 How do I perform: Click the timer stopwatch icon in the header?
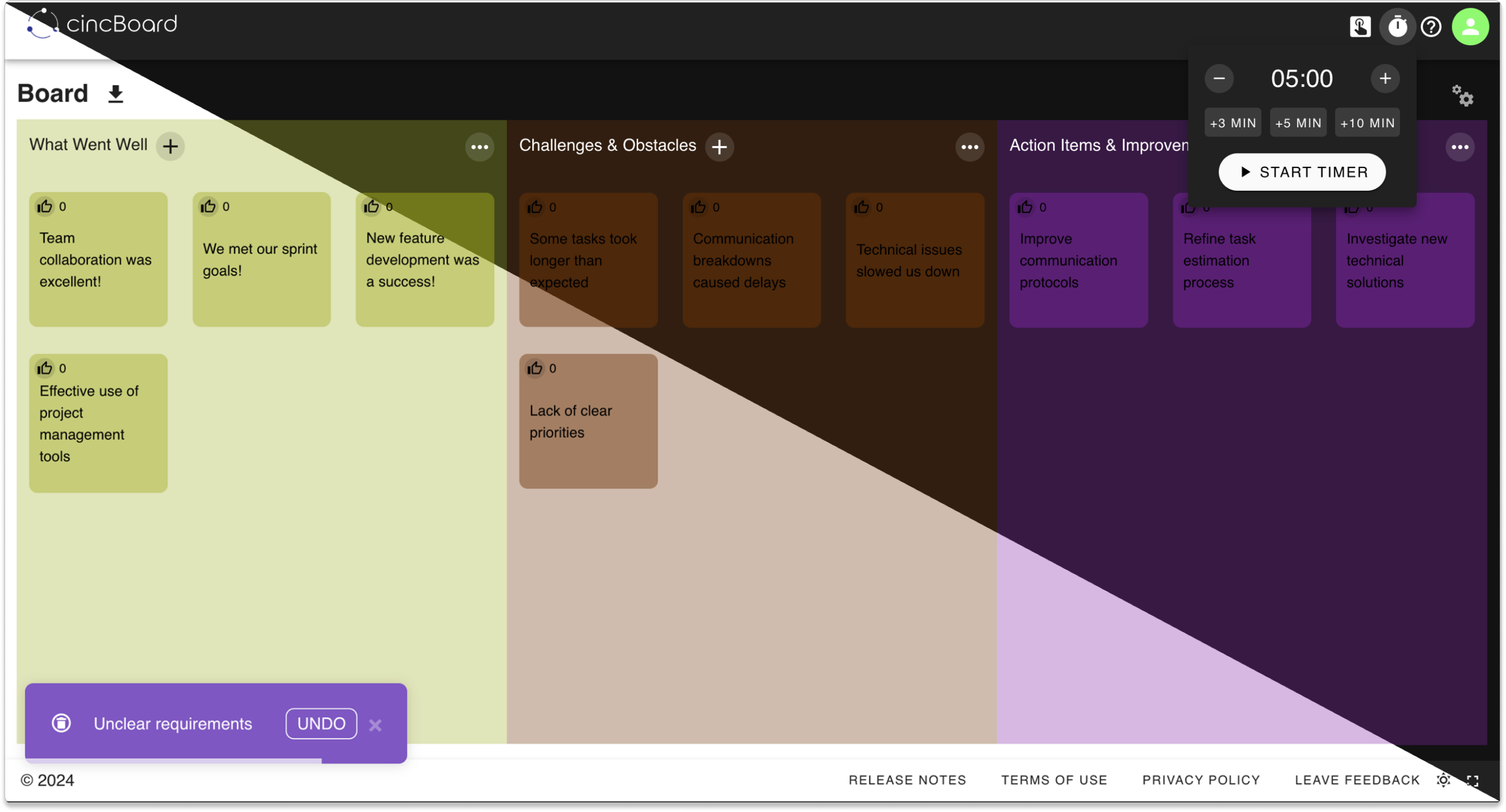tap(1397, 27)
